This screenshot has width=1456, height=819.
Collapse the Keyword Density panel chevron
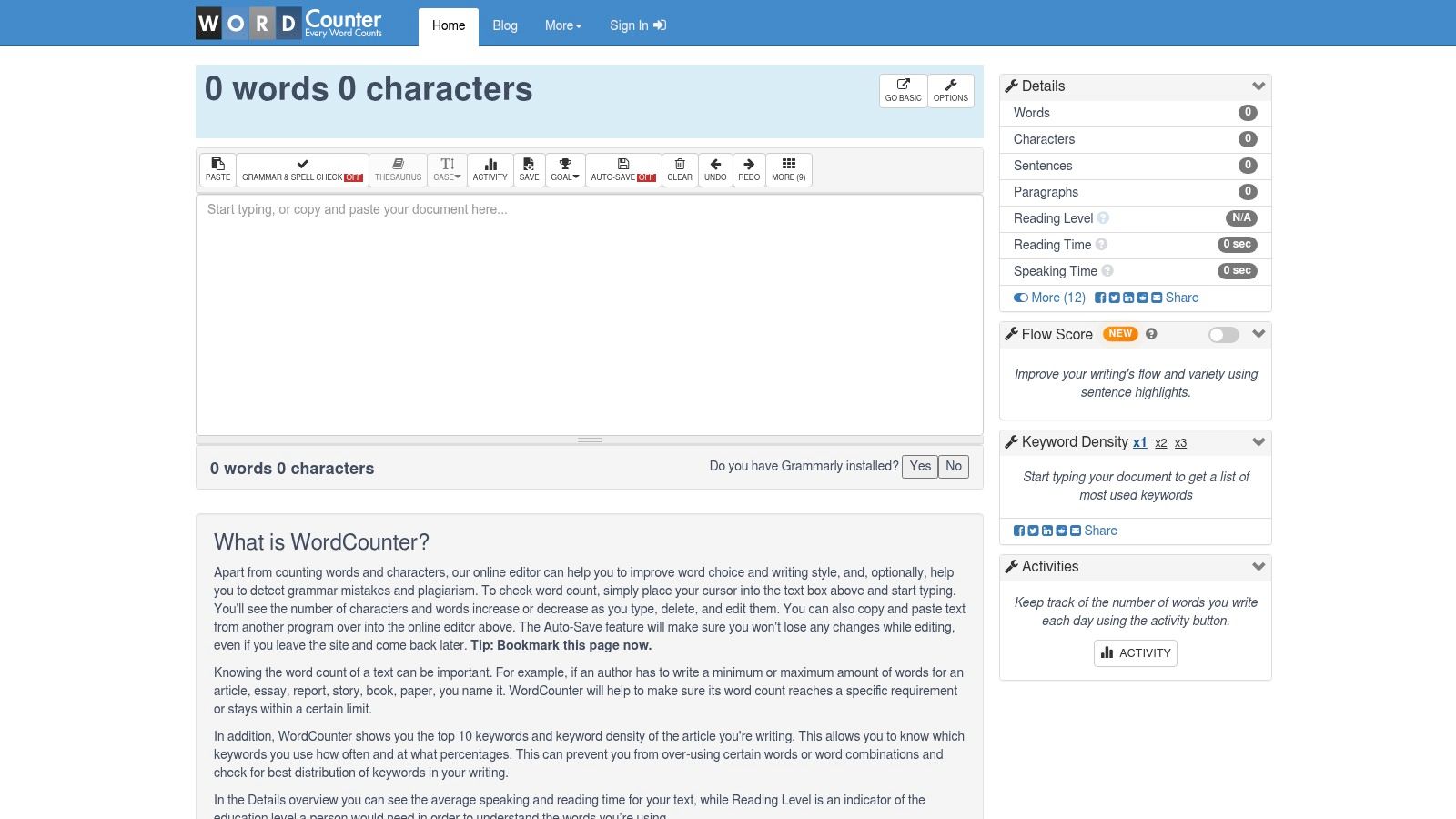1259,442
